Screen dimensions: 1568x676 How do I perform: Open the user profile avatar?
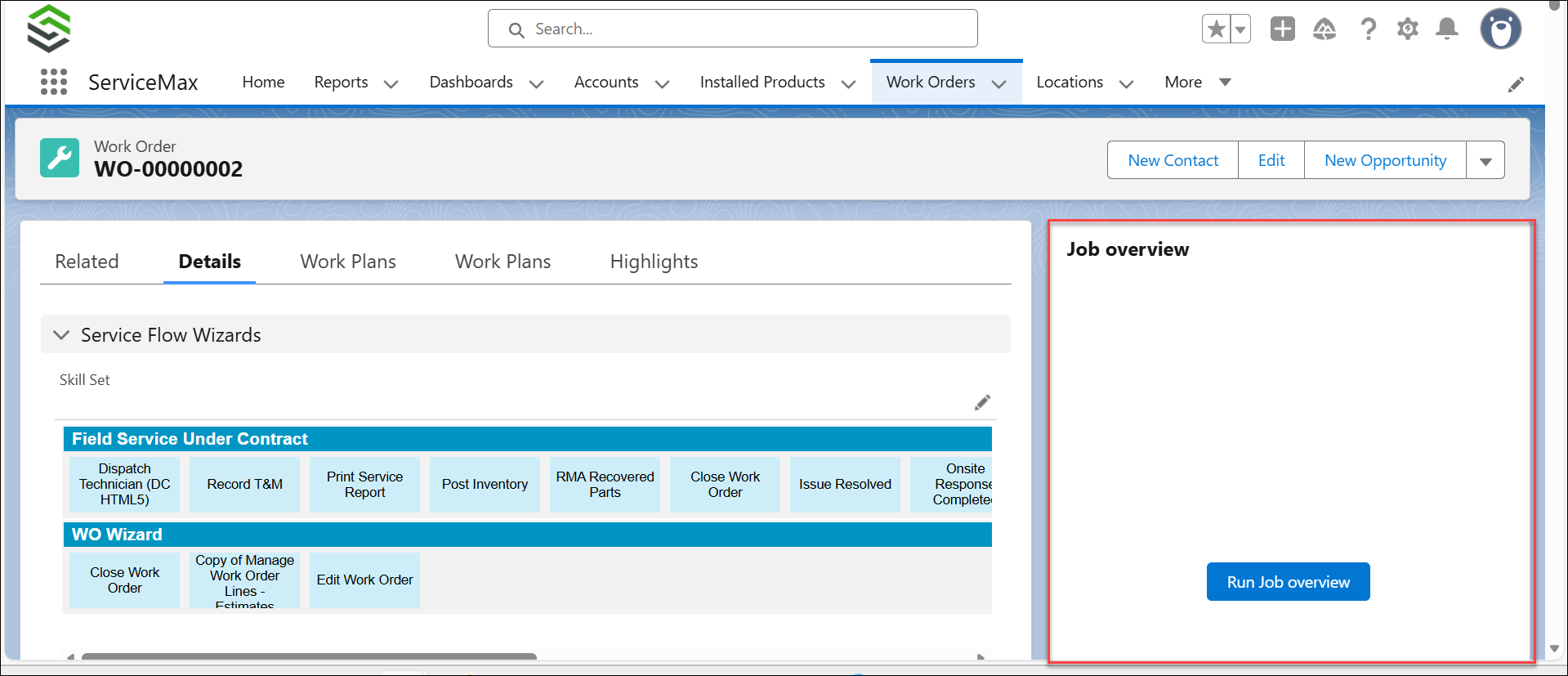tap(1501, 29)
